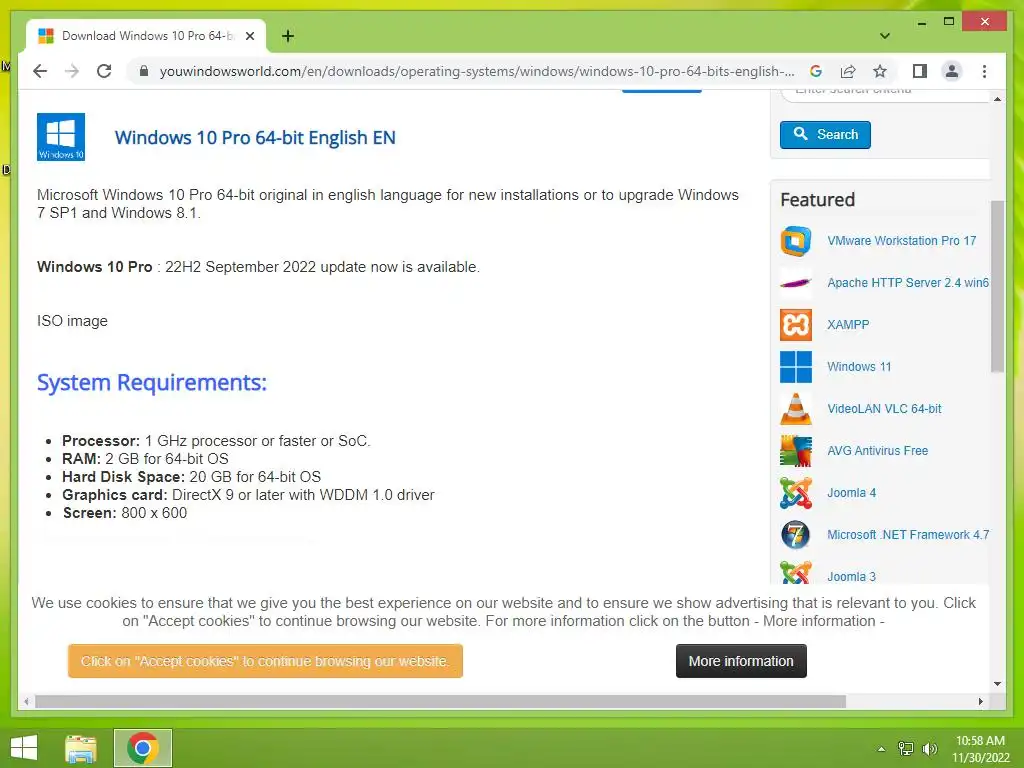Accept cookies with the orange button

click(265, 661)
